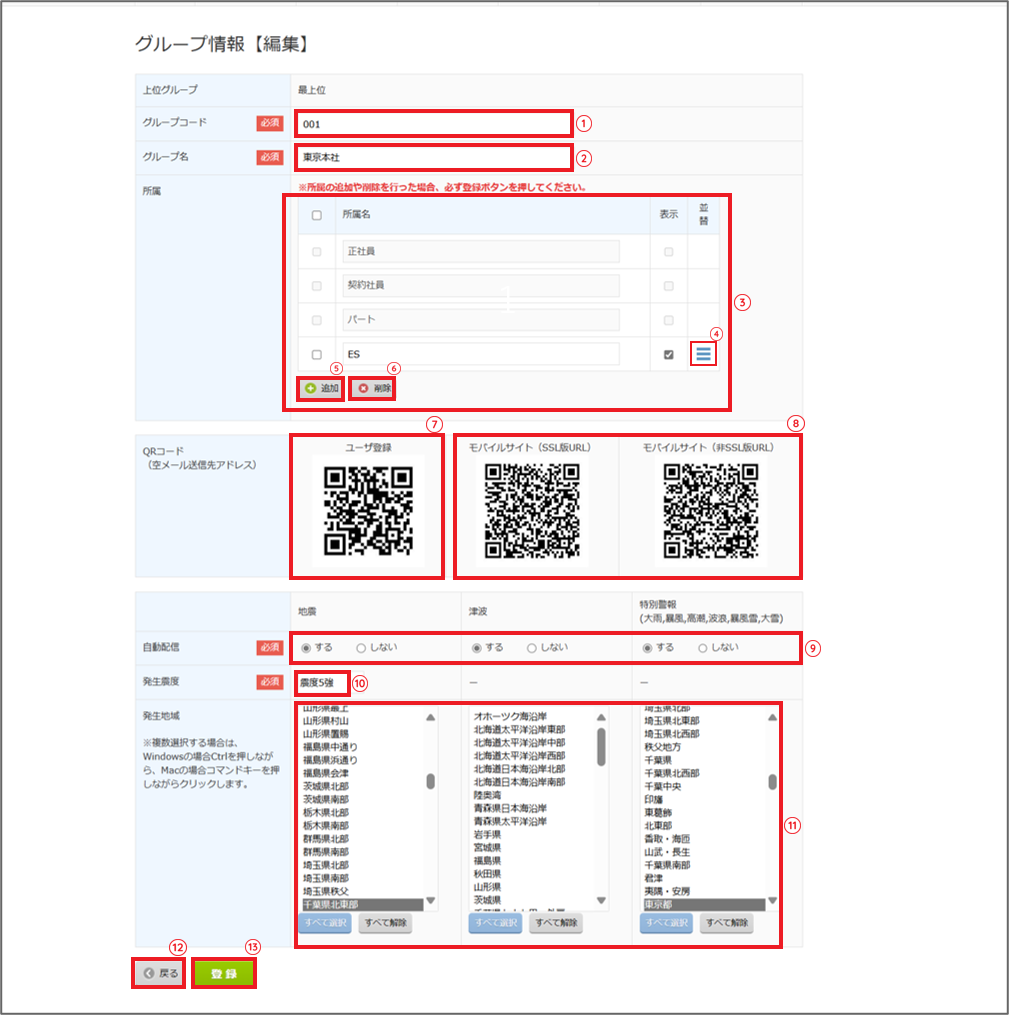
Task: Select 秋田県 in the 津波 region list
Action: 487,875
